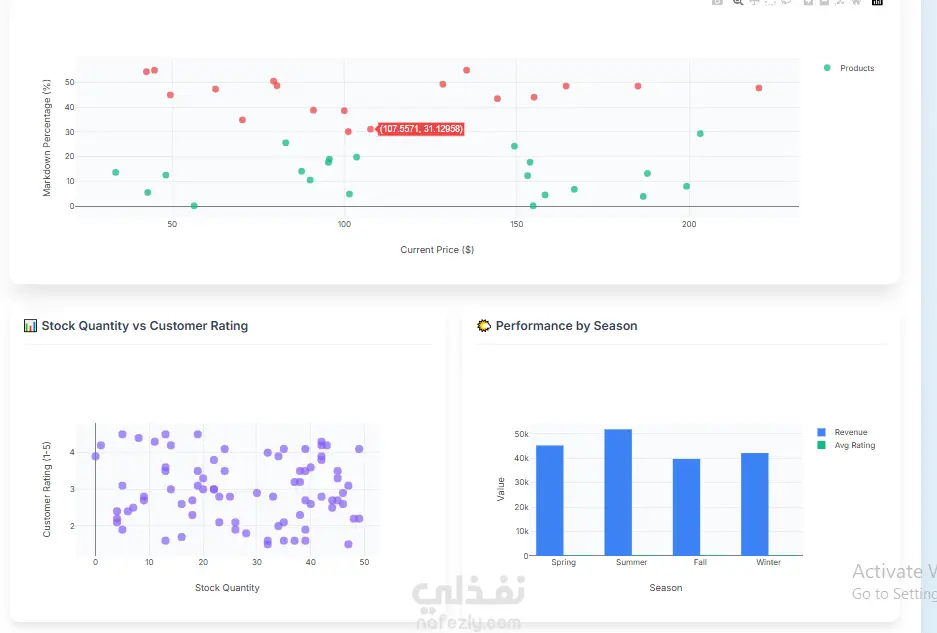Viewport: 937px width, 633px height.
Task: Click the 'Summer' tick label
Action: 632,562
